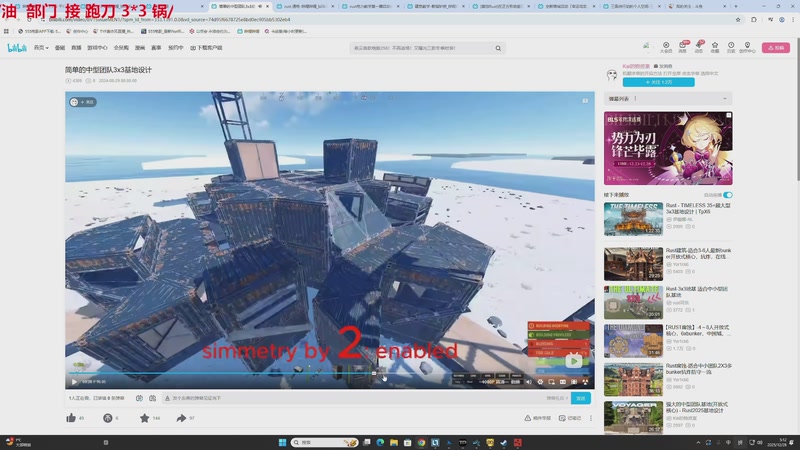Image resolution: width=800 pixels, height=450 pixels.
Task: Open a new browser tab with plus button
Action: click(736, 6)
